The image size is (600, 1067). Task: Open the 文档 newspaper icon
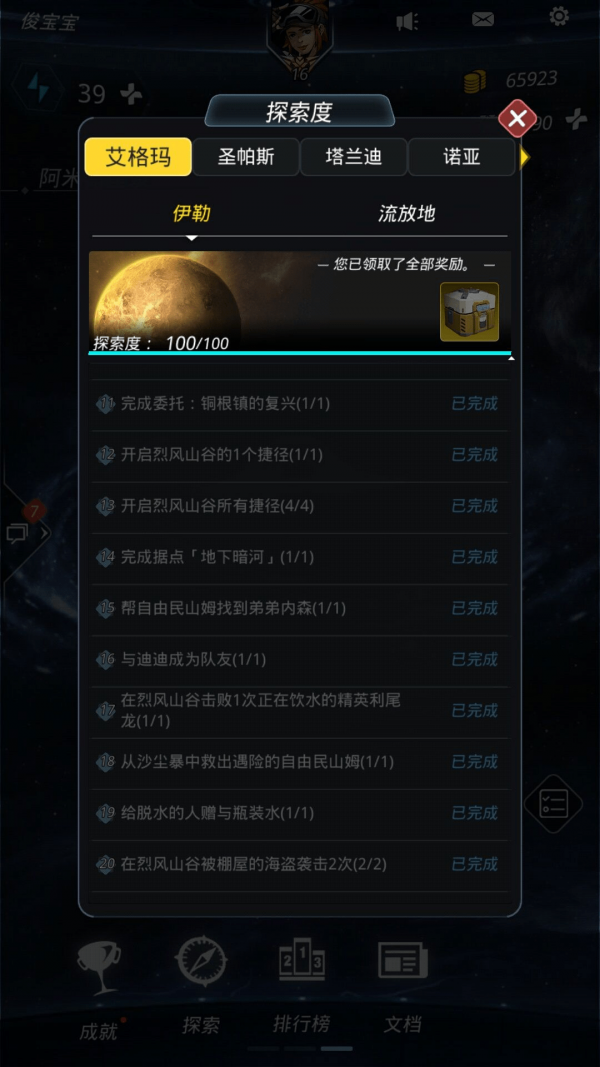[x=403, y=960]
